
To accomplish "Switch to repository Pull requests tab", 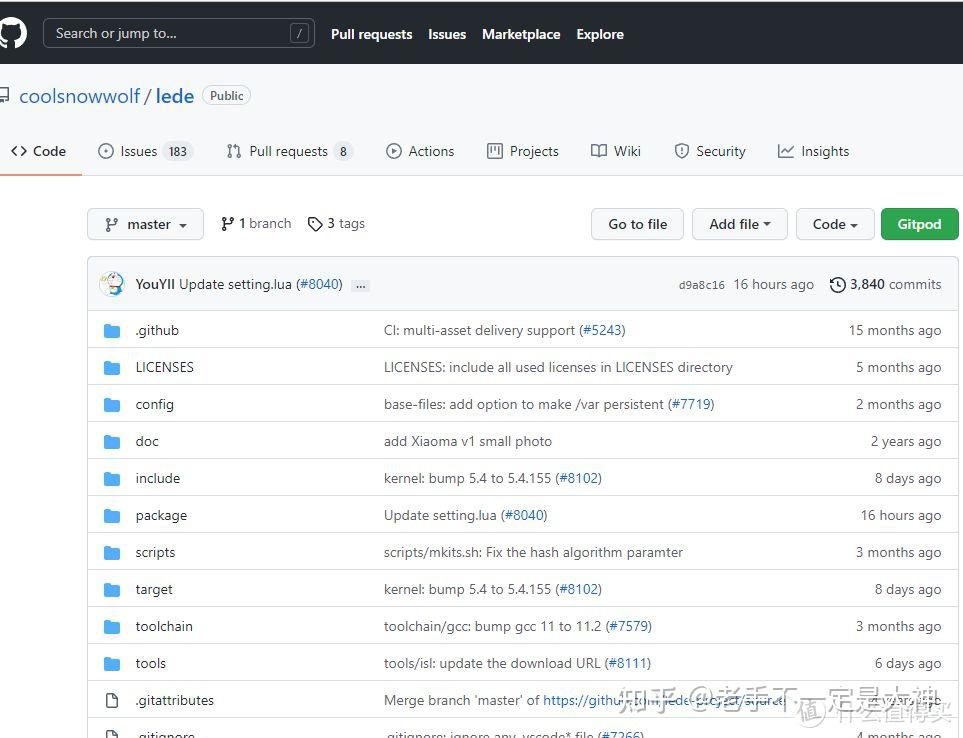I will [x=289, y=151].
